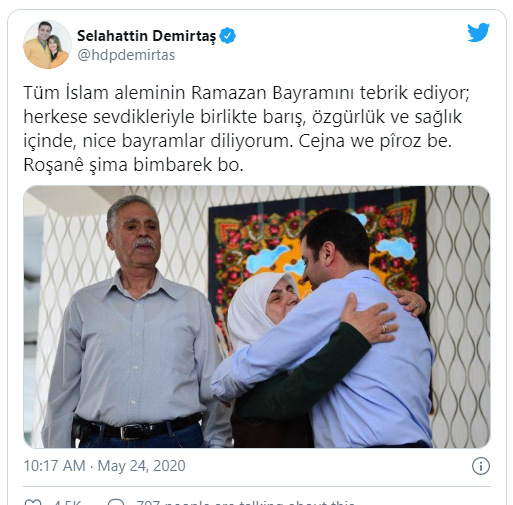Open the @hdpdemirtas handle link
The image size is (513, 505).
click(x=126, y=55)
